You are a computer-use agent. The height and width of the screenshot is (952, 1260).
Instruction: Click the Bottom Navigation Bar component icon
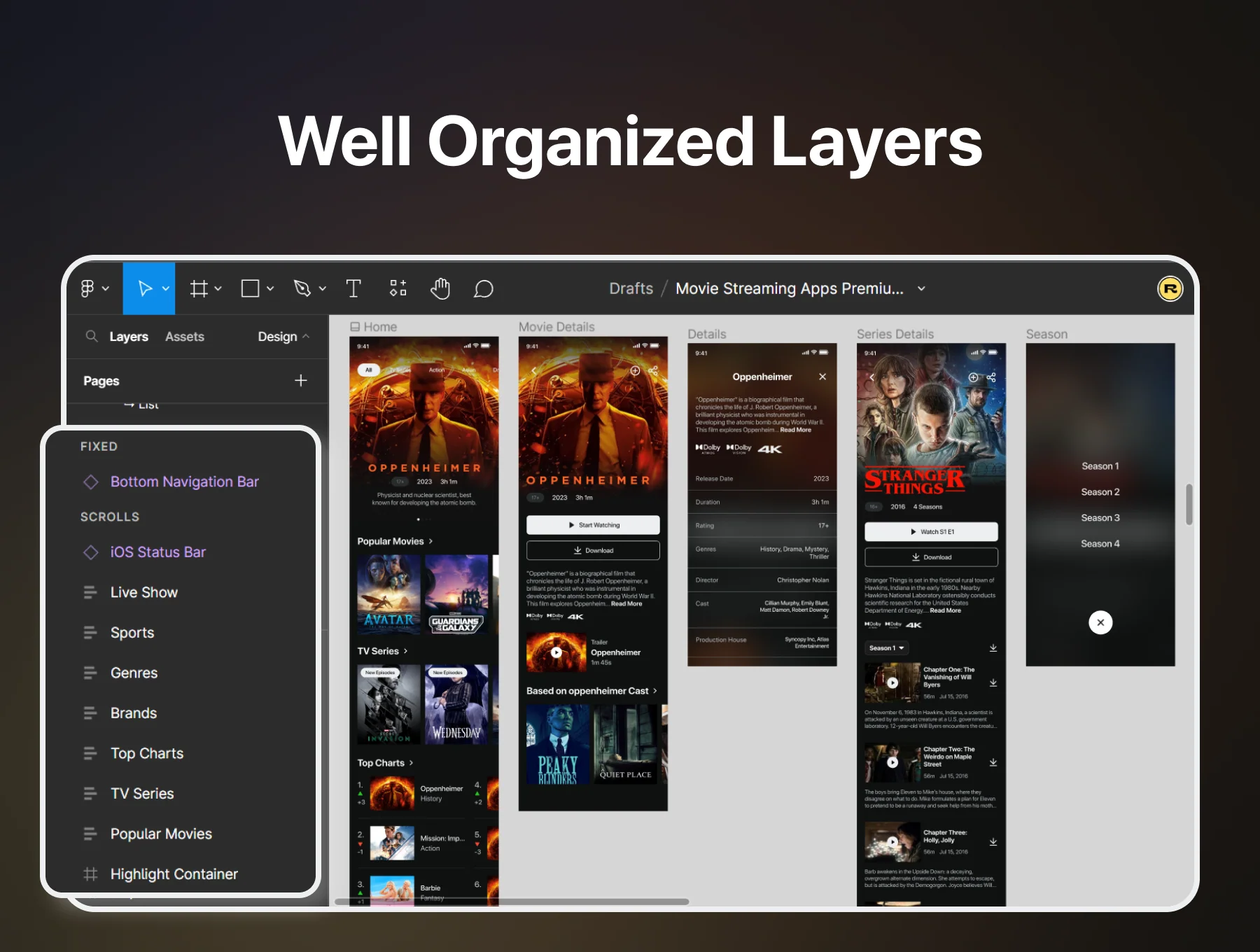tap(91, 482)
